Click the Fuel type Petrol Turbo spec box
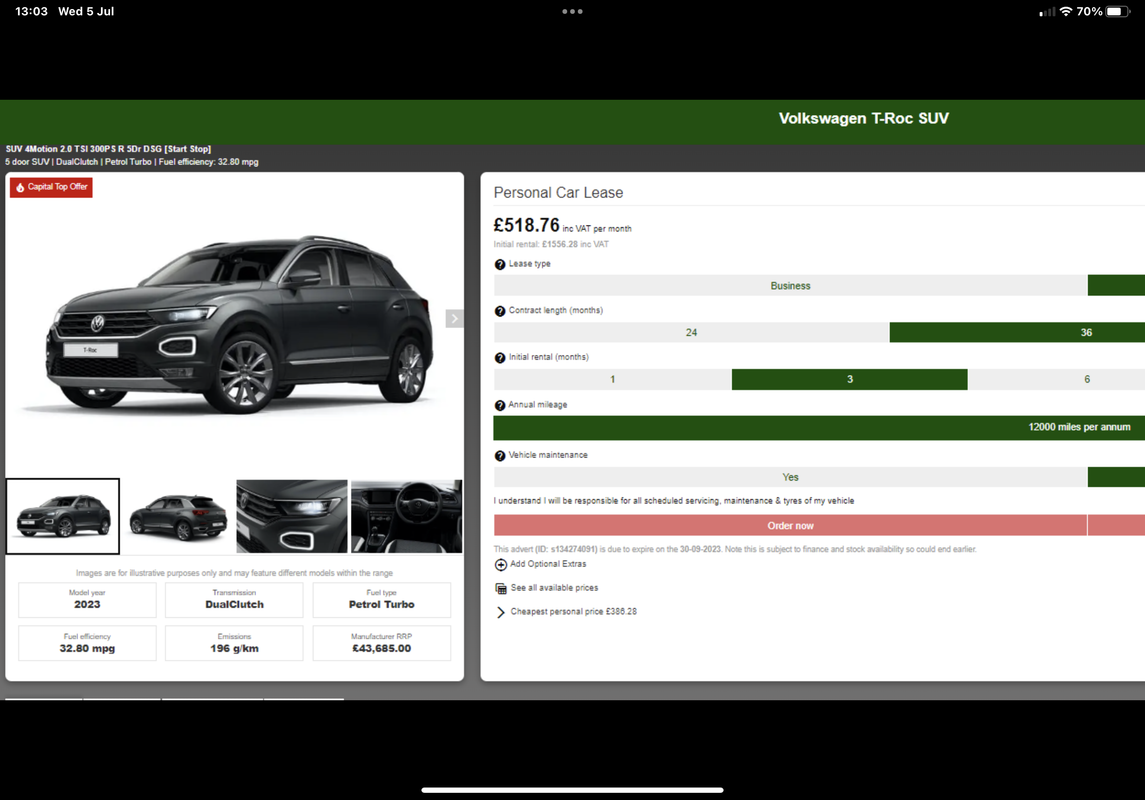 point(381,599)
